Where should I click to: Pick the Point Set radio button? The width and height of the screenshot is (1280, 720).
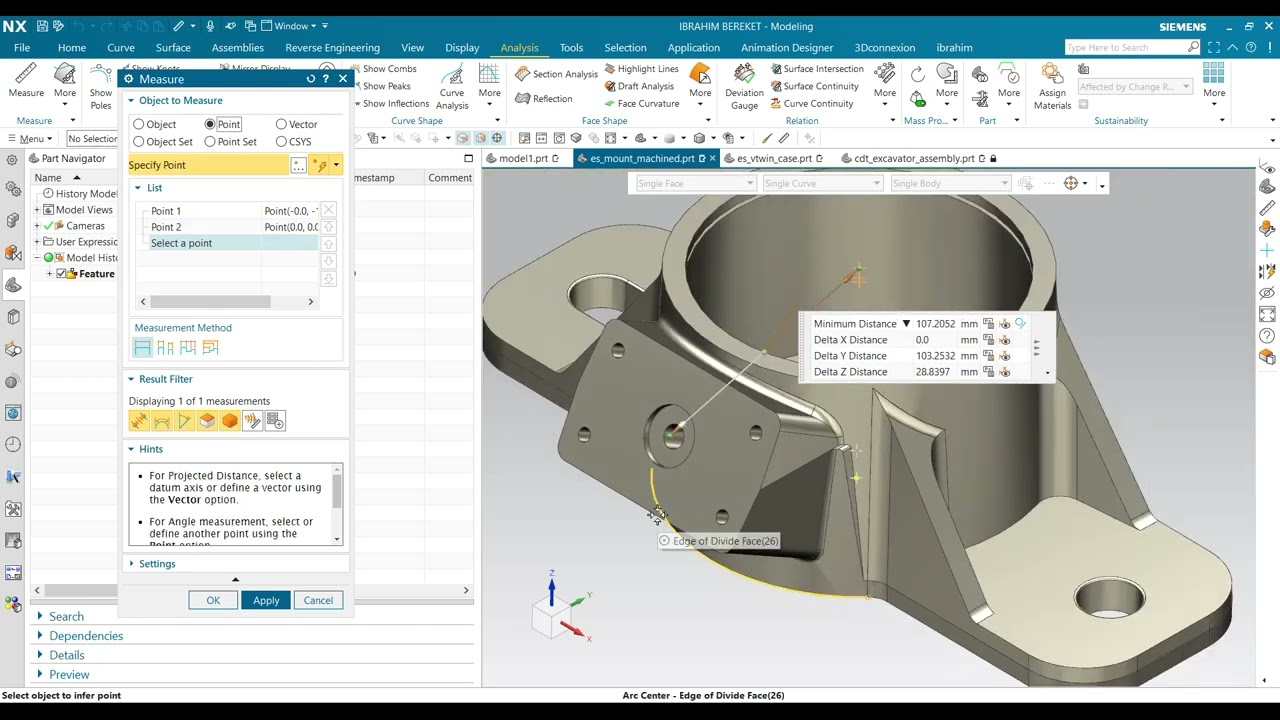[210, 142]
